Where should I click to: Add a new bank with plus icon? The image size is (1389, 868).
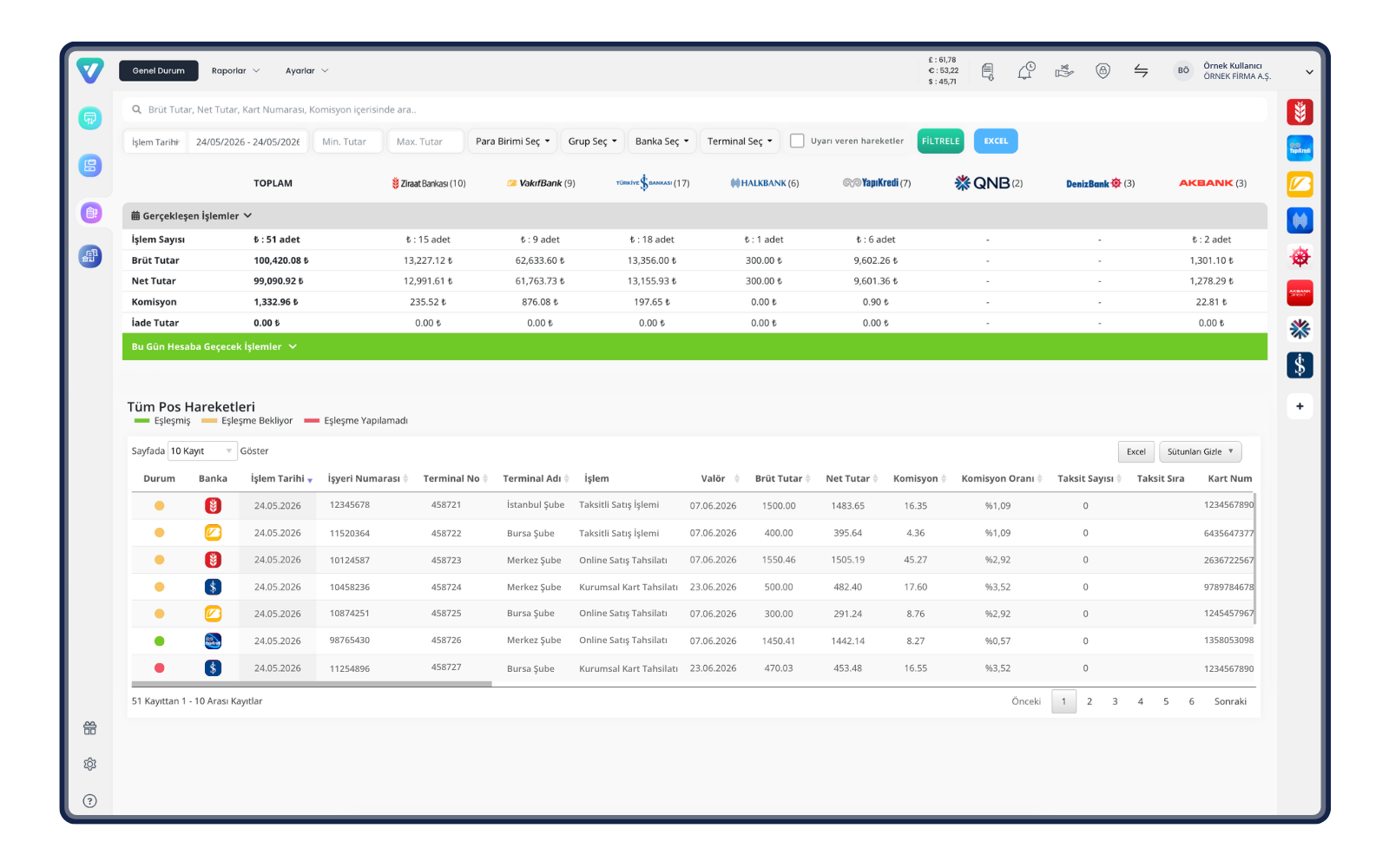pos(1300,406)
